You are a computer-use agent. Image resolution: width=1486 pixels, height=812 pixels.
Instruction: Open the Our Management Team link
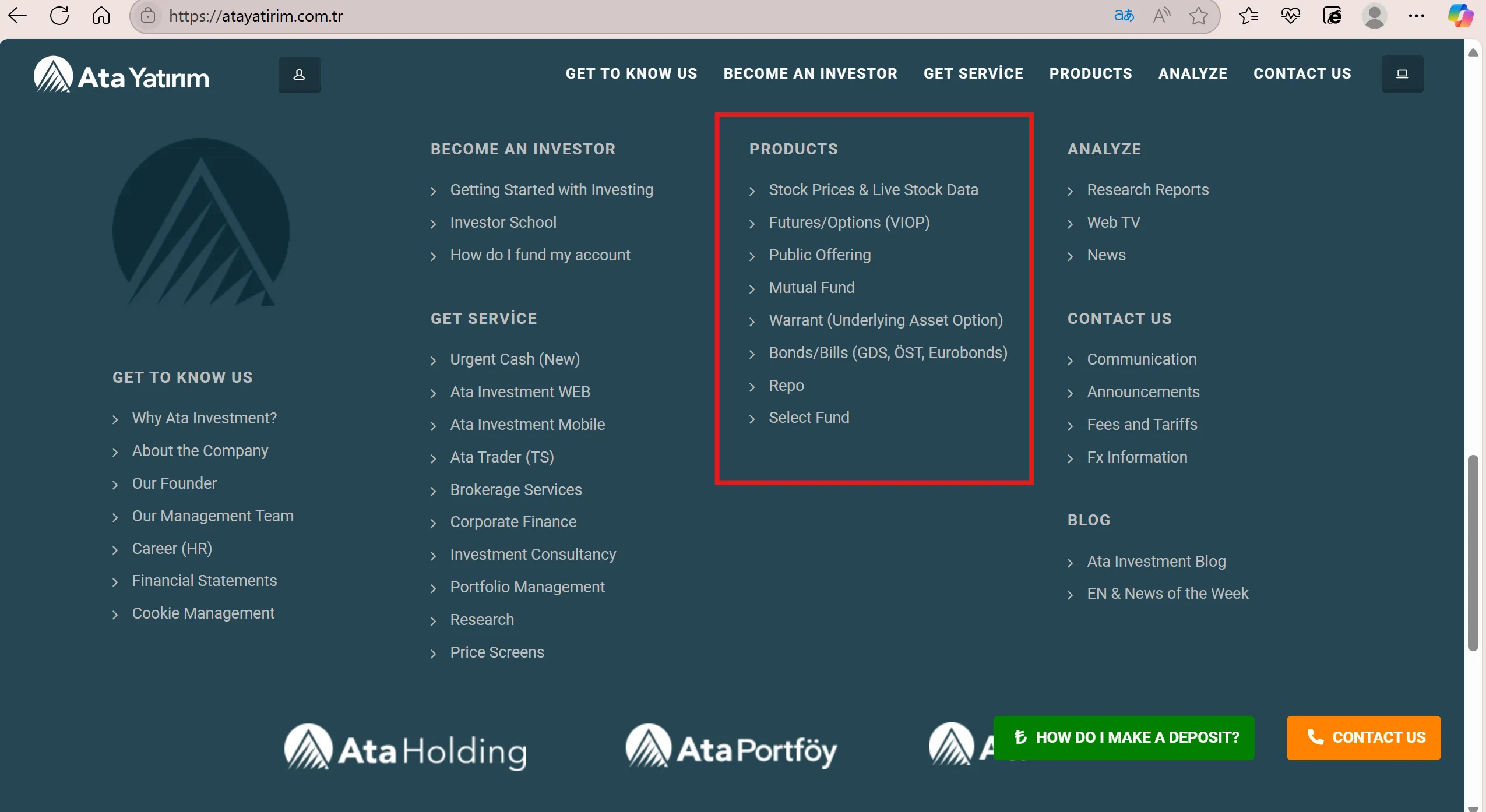(212, 516)
